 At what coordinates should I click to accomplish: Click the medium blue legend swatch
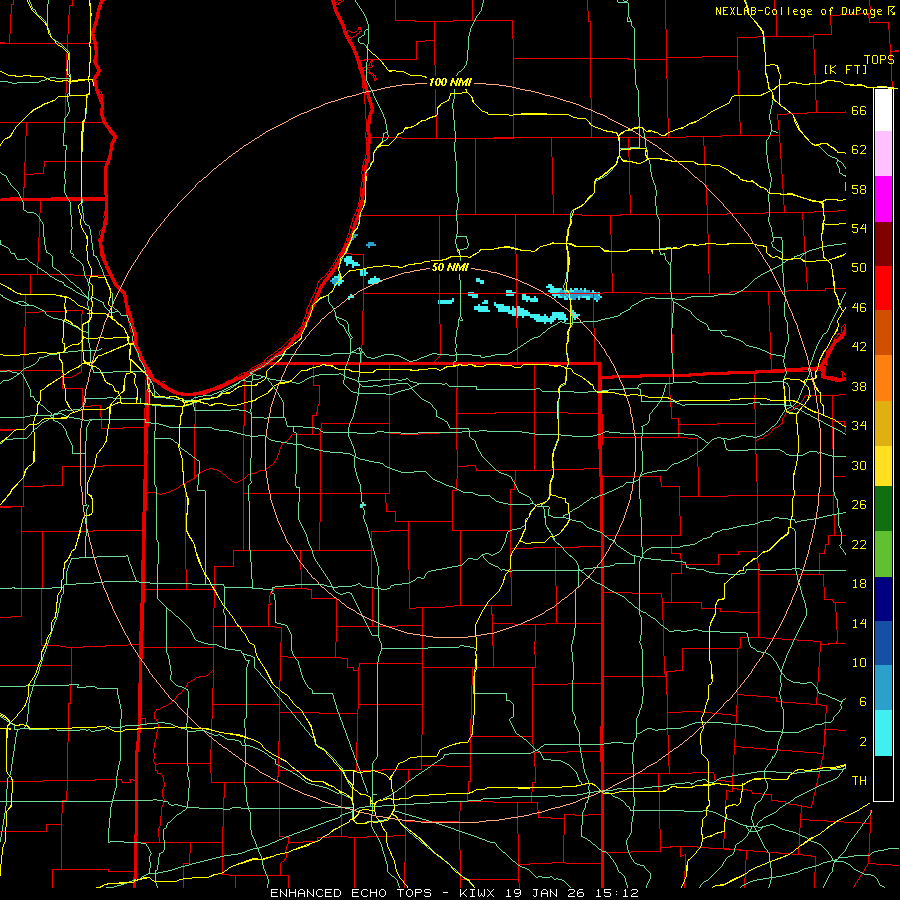(x=883, y=643)
